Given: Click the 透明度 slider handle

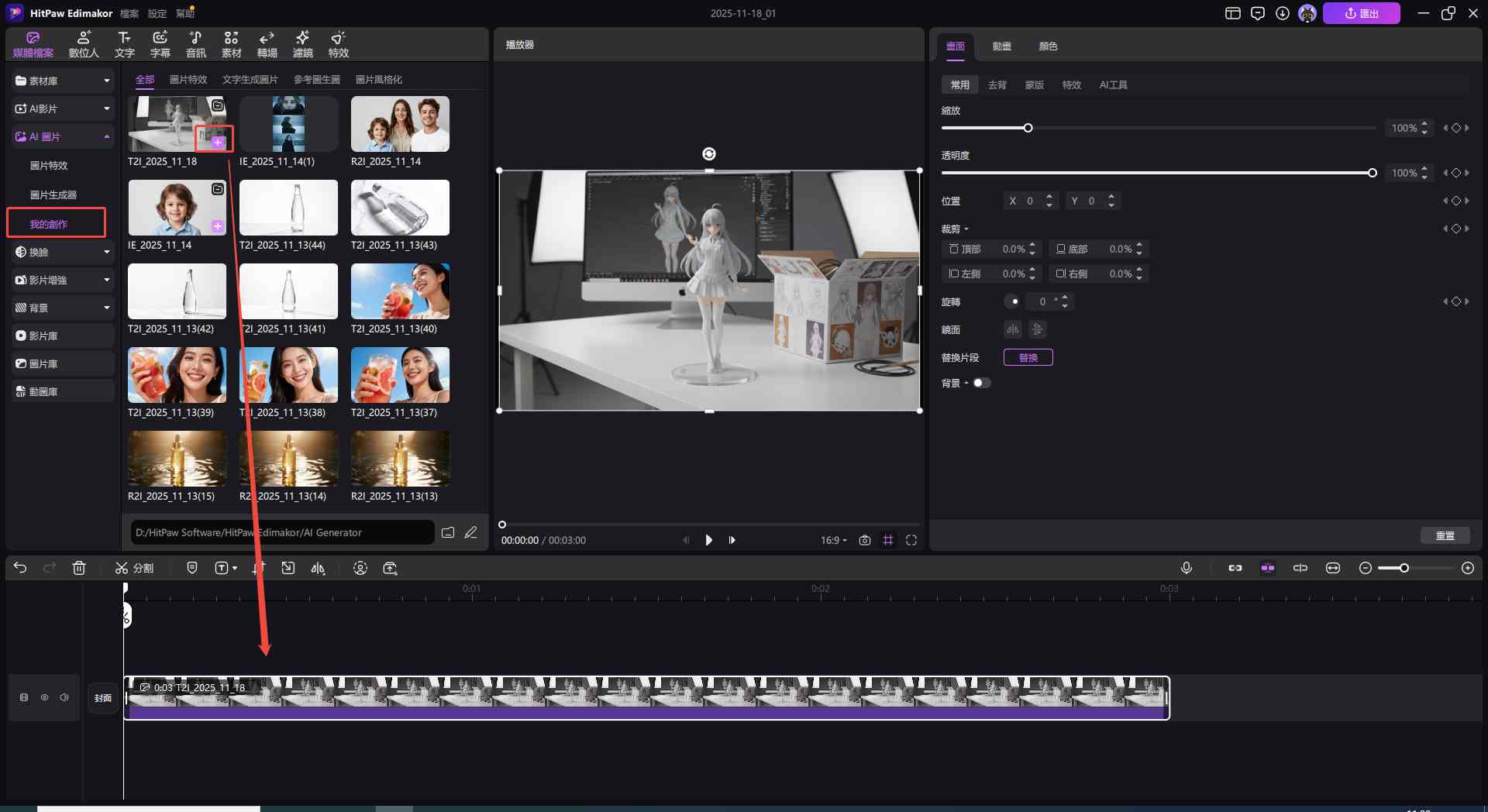Looking at the screenshot, I should [1372, 173].
